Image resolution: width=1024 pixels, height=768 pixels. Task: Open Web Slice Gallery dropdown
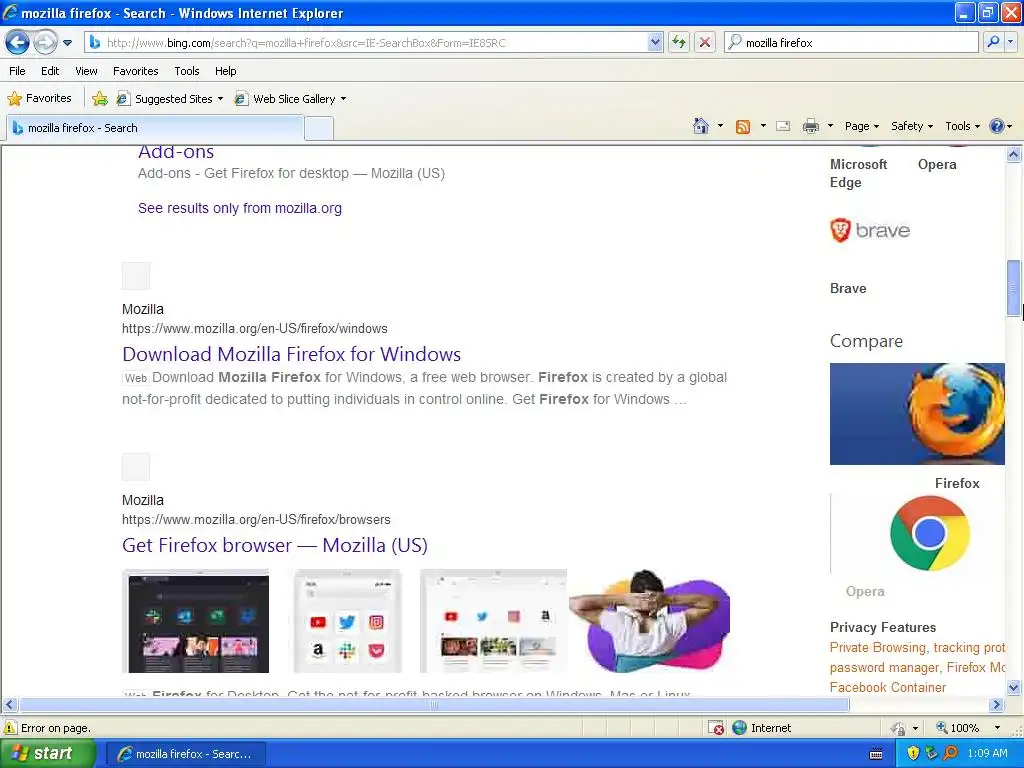(x=291, y=99)
